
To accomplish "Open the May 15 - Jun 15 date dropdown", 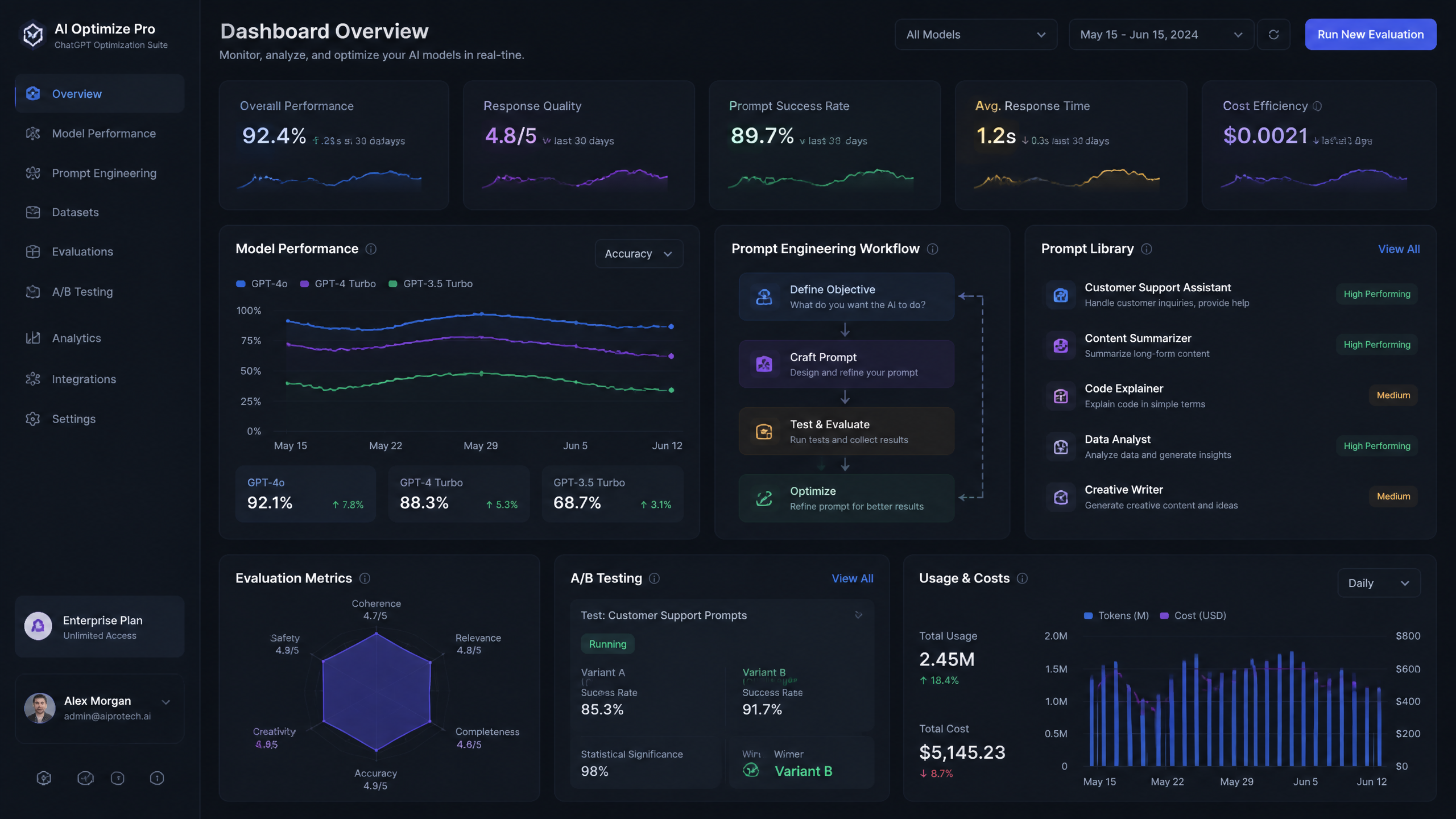I will pos(1161,35).
